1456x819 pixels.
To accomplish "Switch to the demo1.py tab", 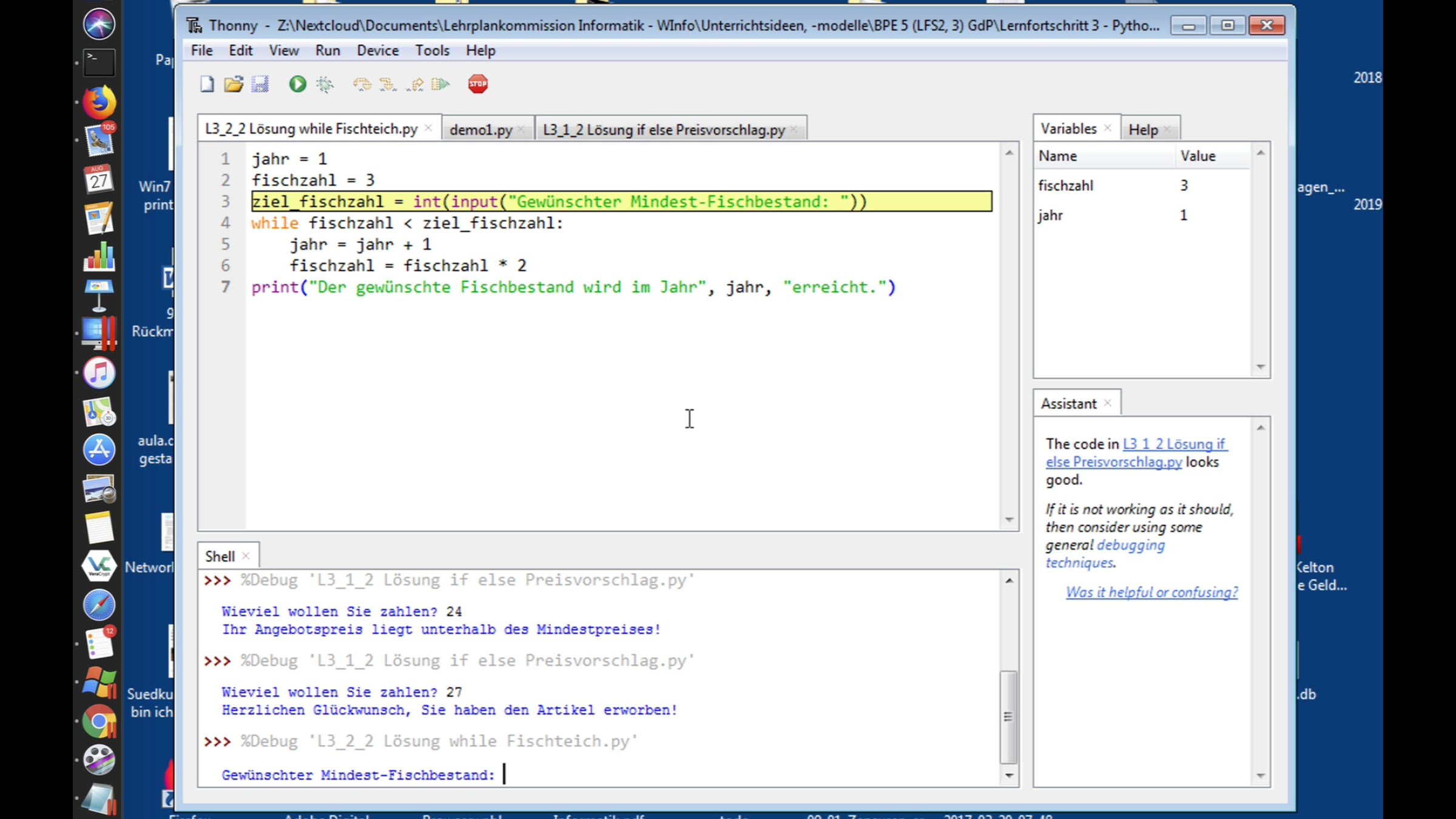I will (x=480, y=130).
